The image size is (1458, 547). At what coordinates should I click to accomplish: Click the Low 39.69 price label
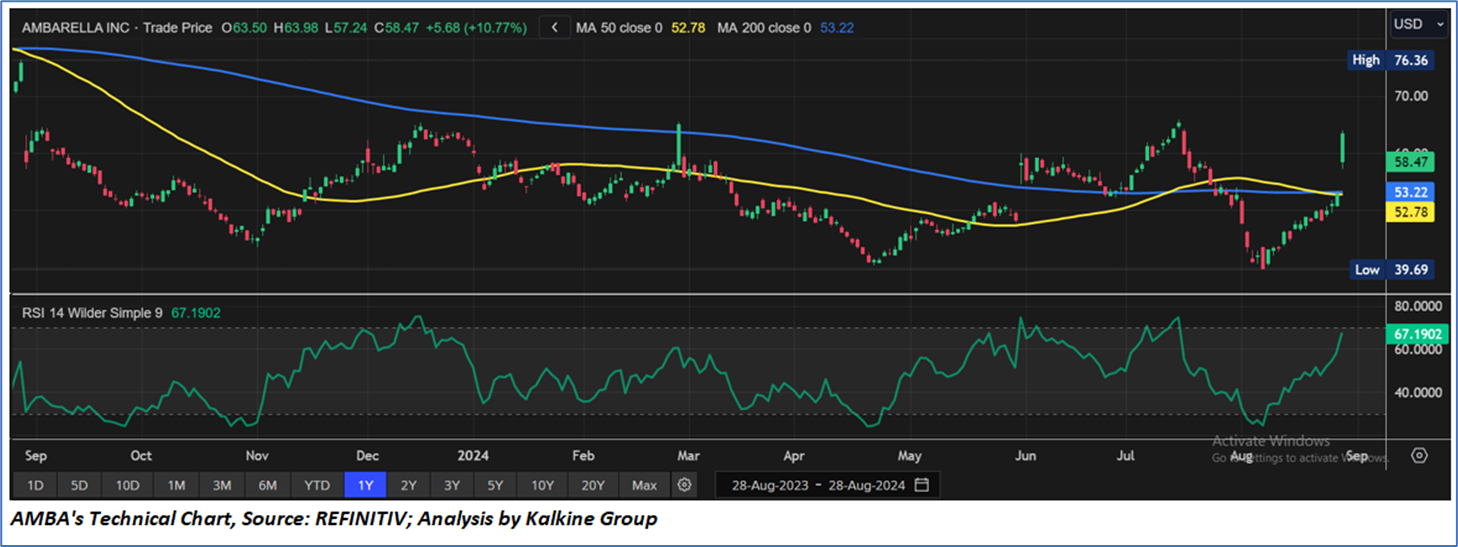[x=1391, y=270]
